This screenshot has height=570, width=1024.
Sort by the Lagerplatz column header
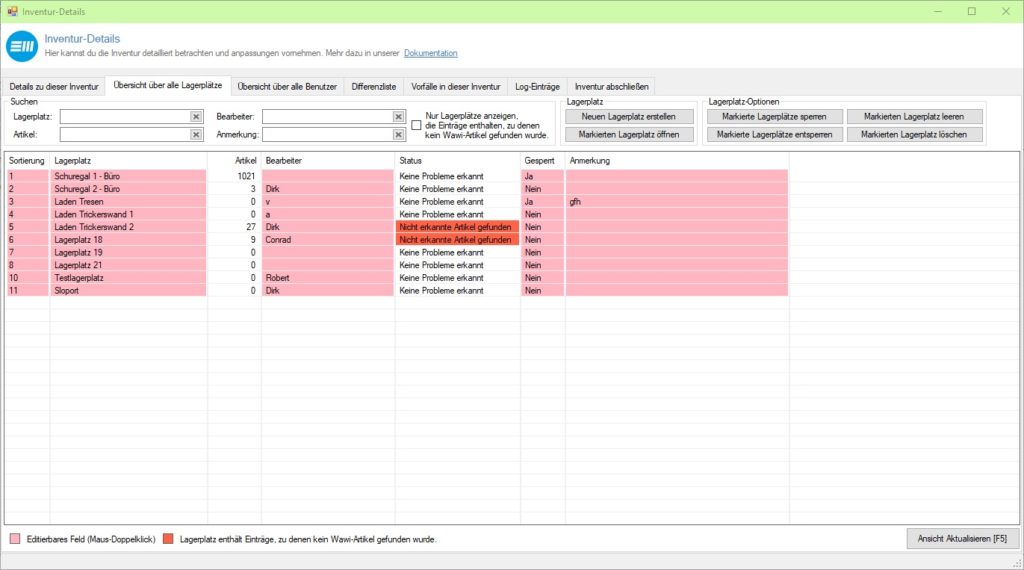coord(128,160)
